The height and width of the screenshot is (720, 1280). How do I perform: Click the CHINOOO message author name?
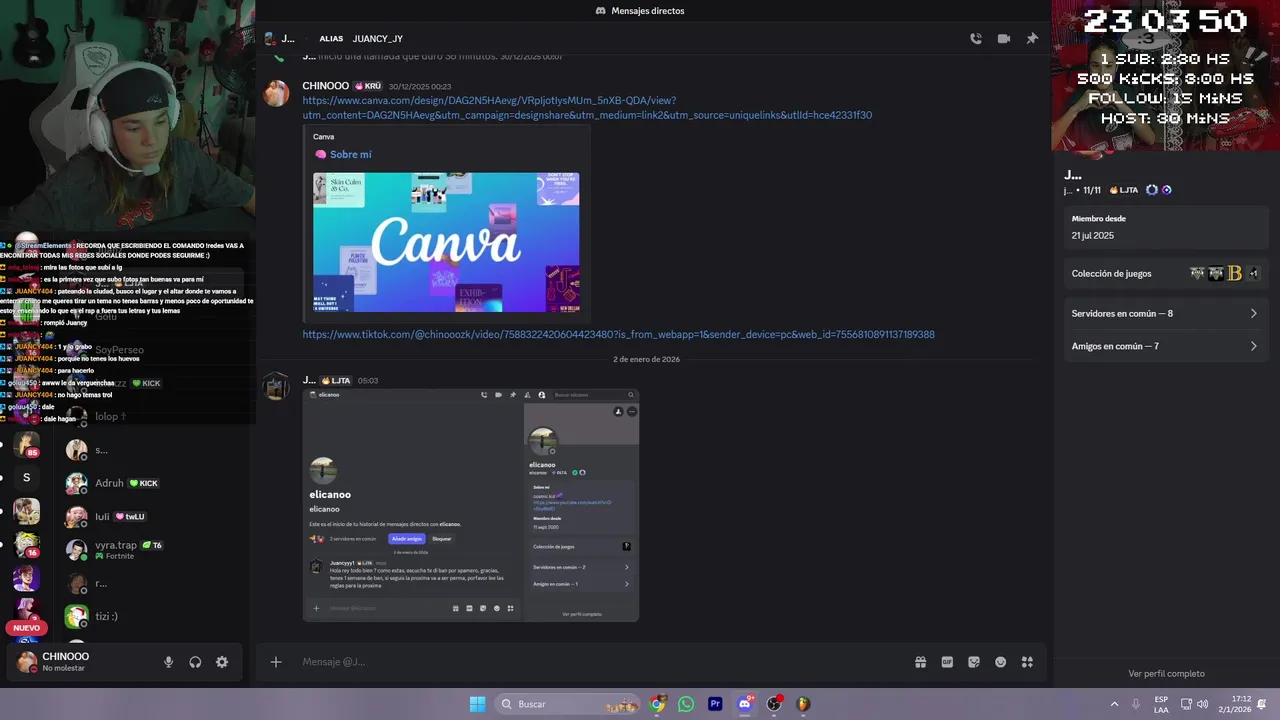point(326,86)
